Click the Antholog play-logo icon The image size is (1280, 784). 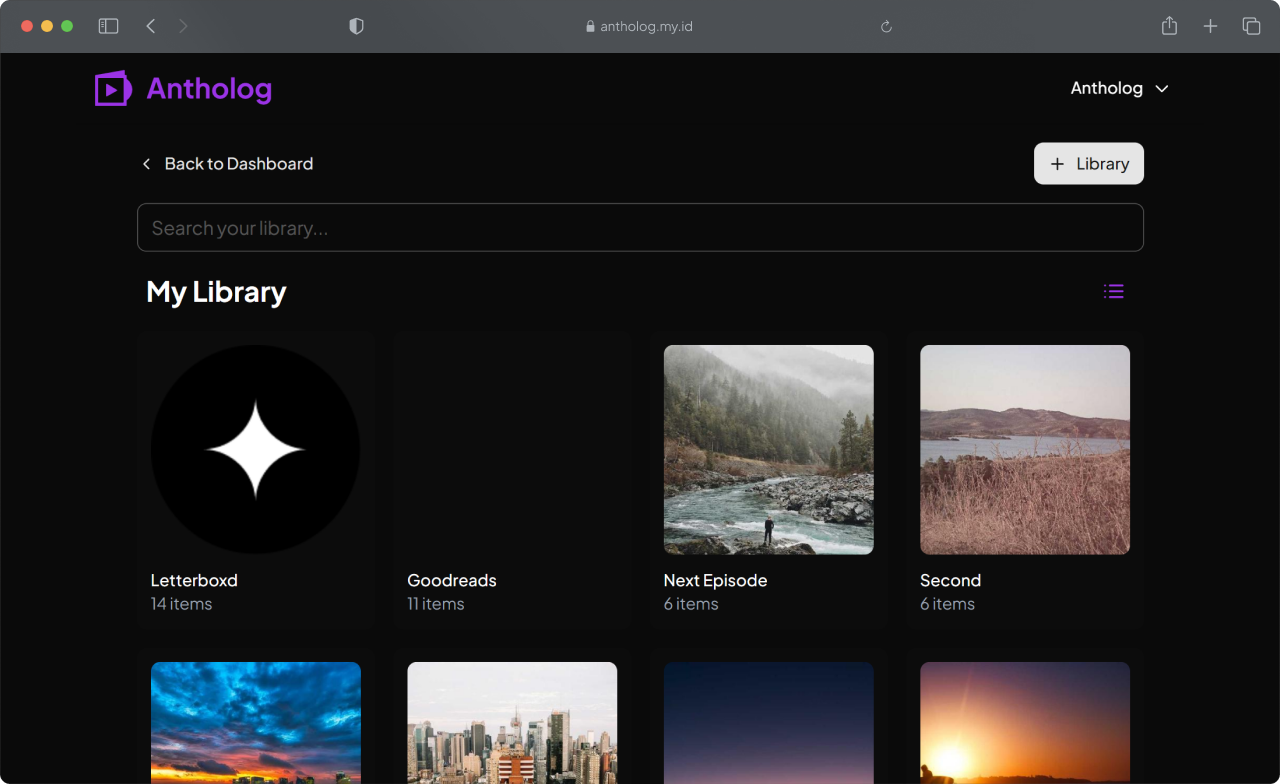pyautogui.click(x=113, y=89)
